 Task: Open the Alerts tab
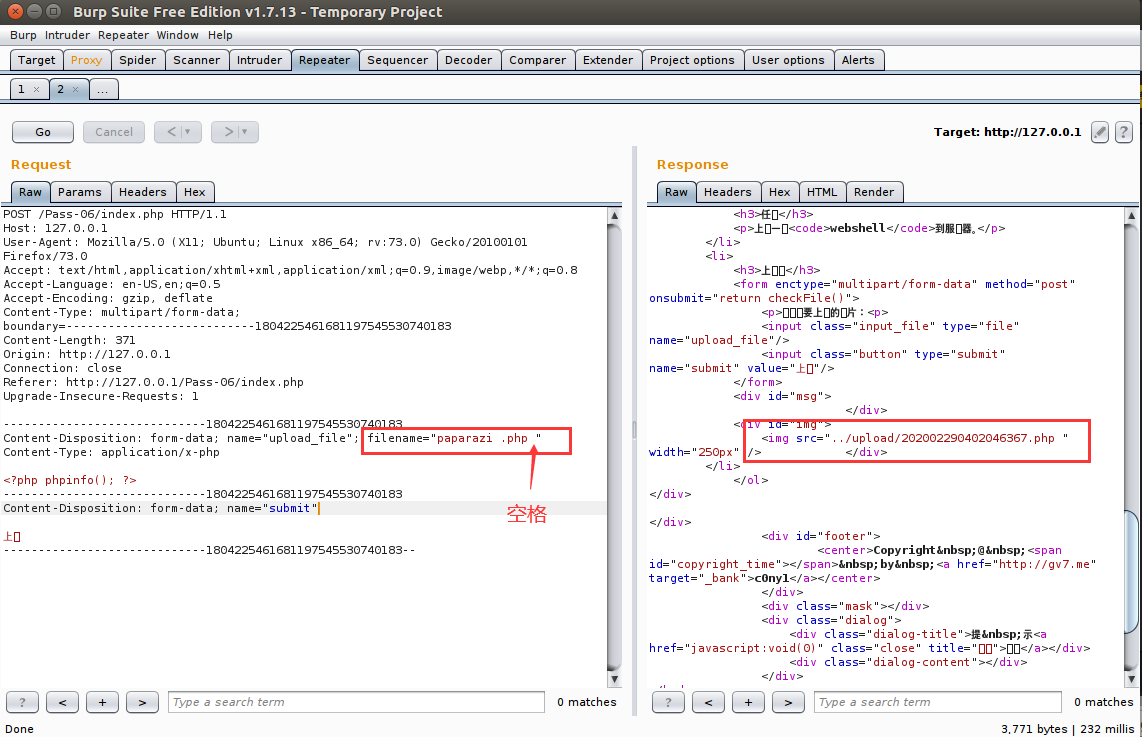tap(858, 60)
